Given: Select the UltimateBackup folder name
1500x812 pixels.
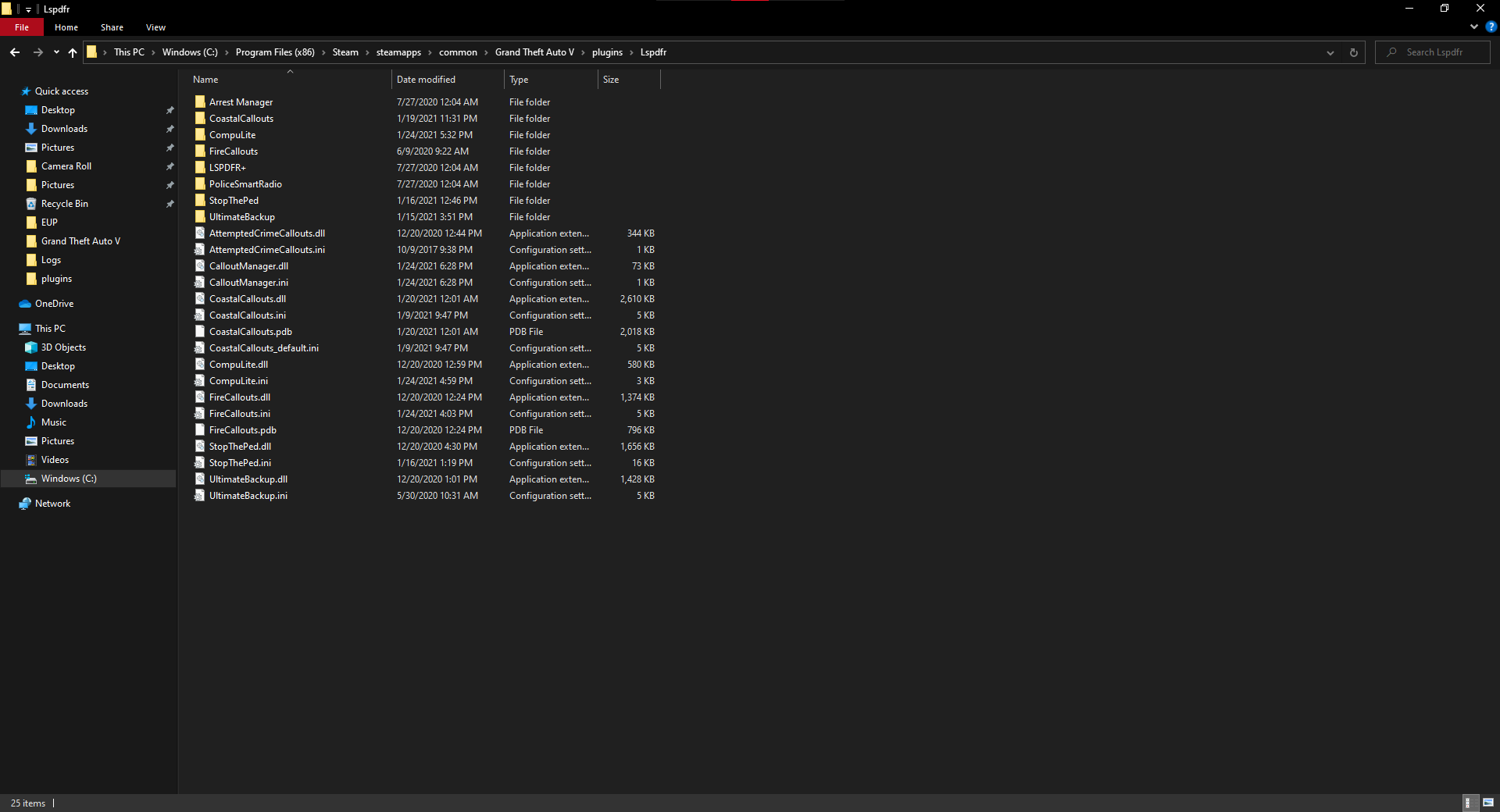Looking at the screenshot, I should tap(242, 217).
